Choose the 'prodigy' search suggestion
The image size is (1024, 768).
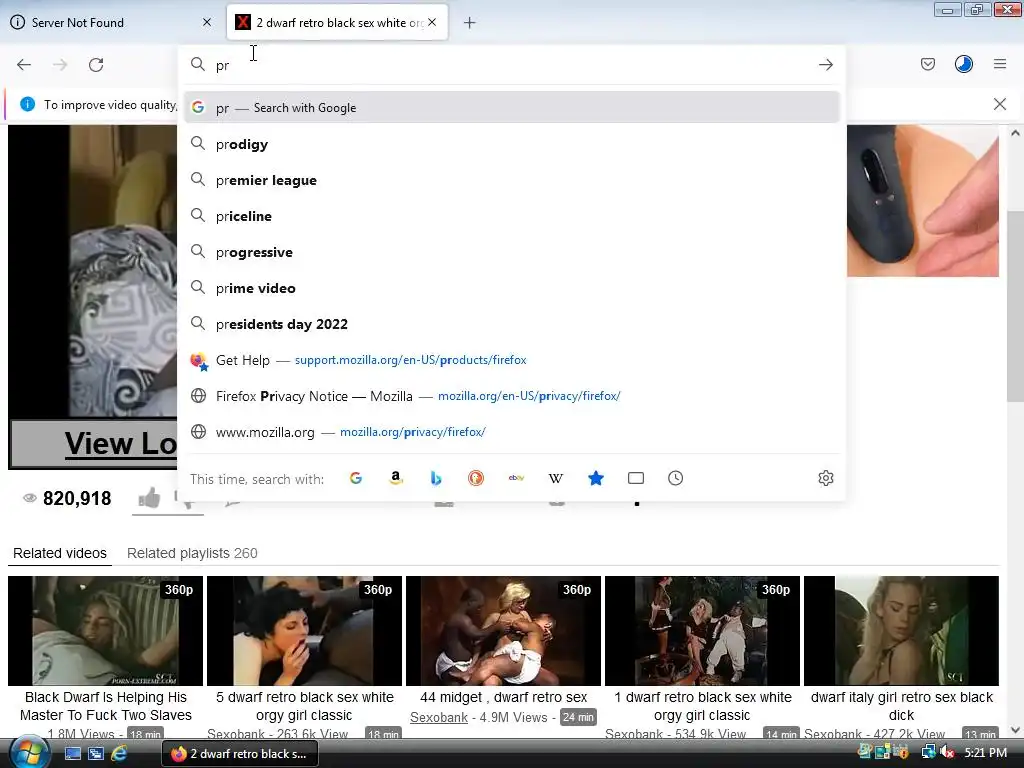[511, 144]
